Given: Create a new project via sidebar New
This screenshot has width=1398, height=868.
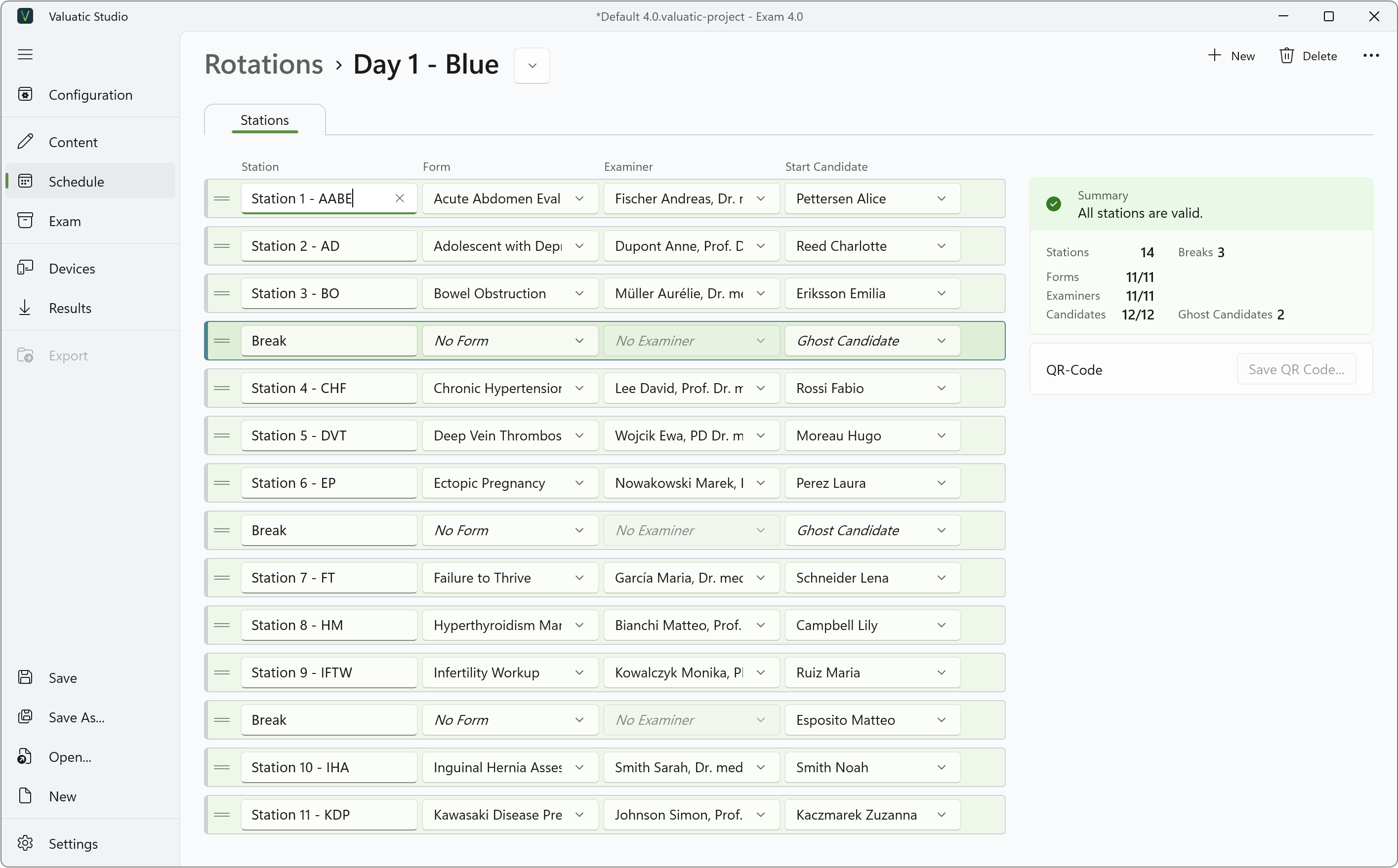Looking at the screenshot, I should click(x=90, y=796).
